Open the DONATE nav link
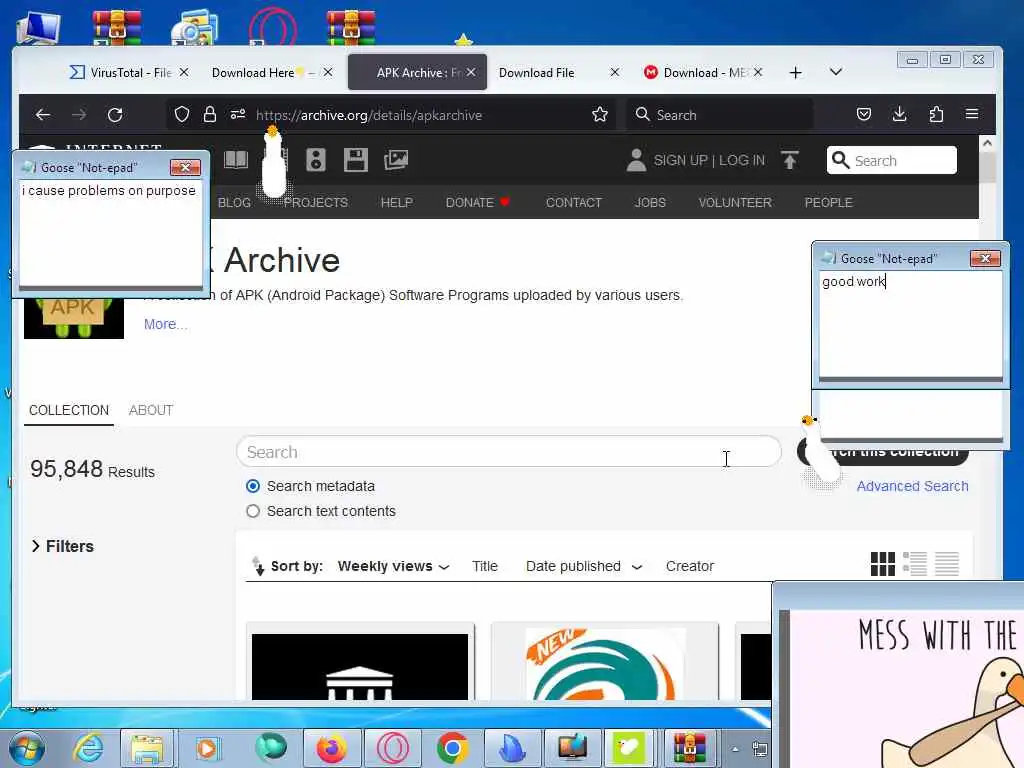 point(477,202)
